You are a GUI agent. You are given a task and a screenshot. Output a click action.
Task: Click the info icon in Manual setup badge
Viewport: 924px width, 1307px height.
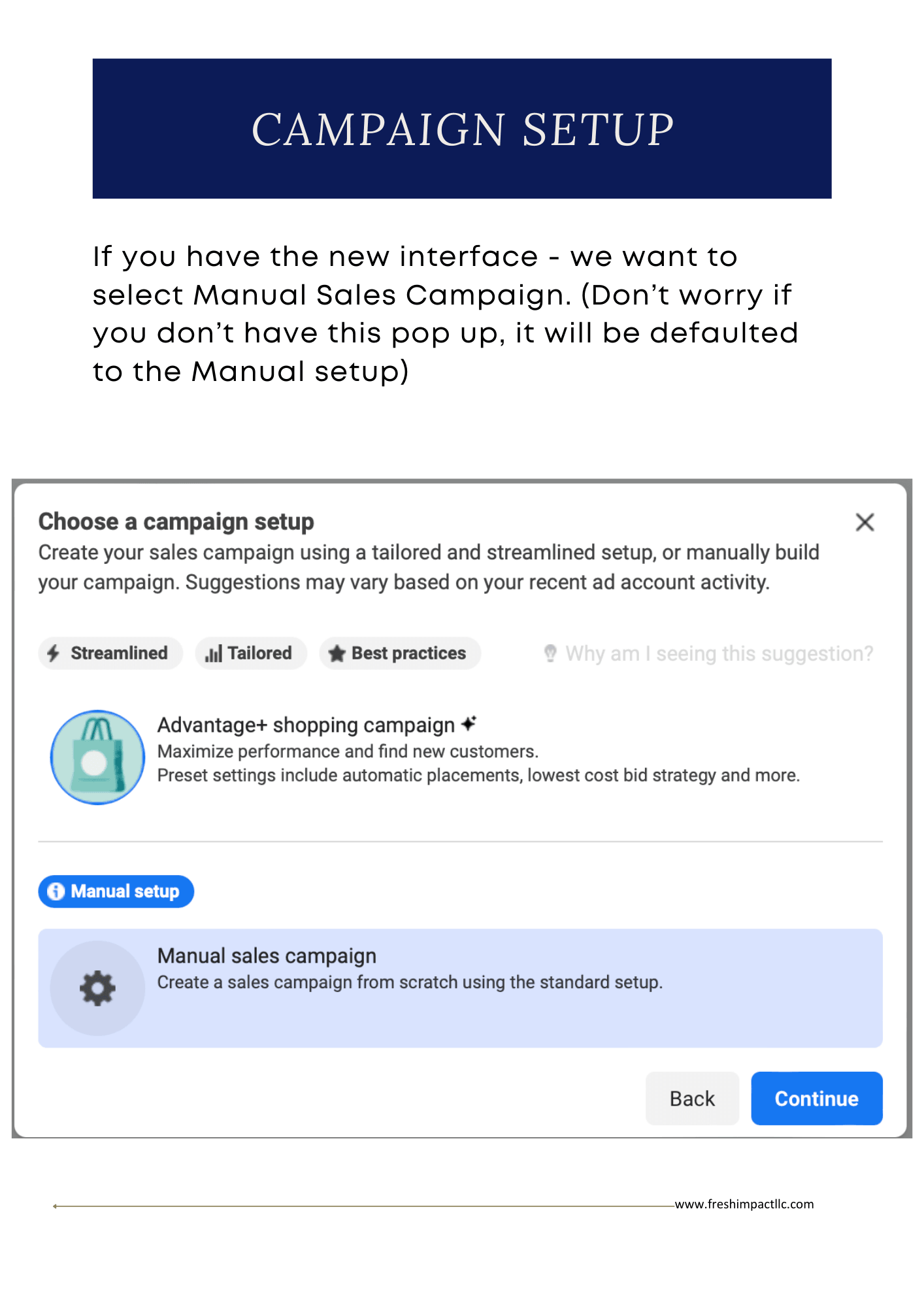click(56, 891)
